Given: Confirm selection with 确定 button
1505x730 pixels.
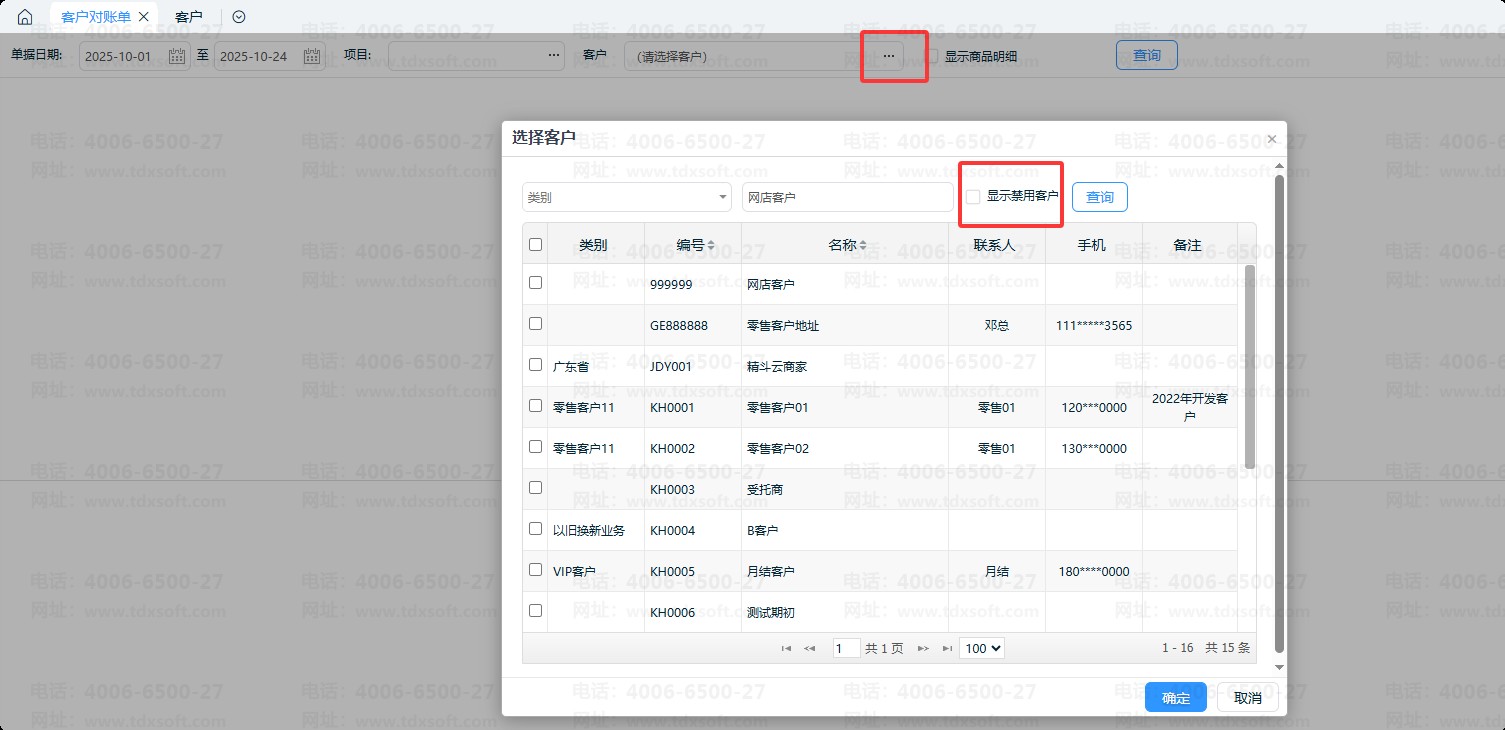Looking at the screenshot, I should click(1175, 697).
